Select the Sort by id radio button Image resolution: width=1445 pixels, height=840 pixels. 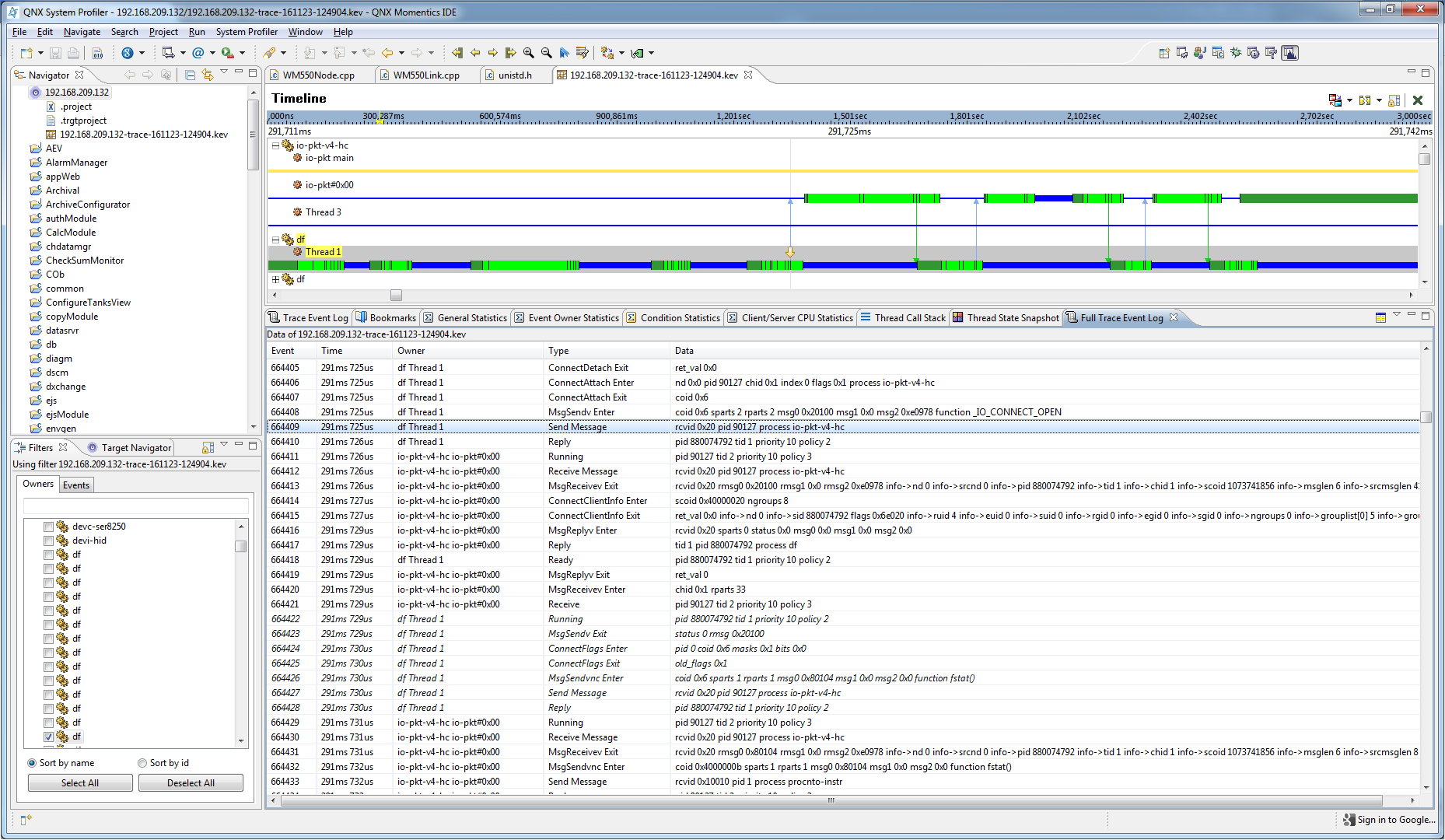pos(142,763)
